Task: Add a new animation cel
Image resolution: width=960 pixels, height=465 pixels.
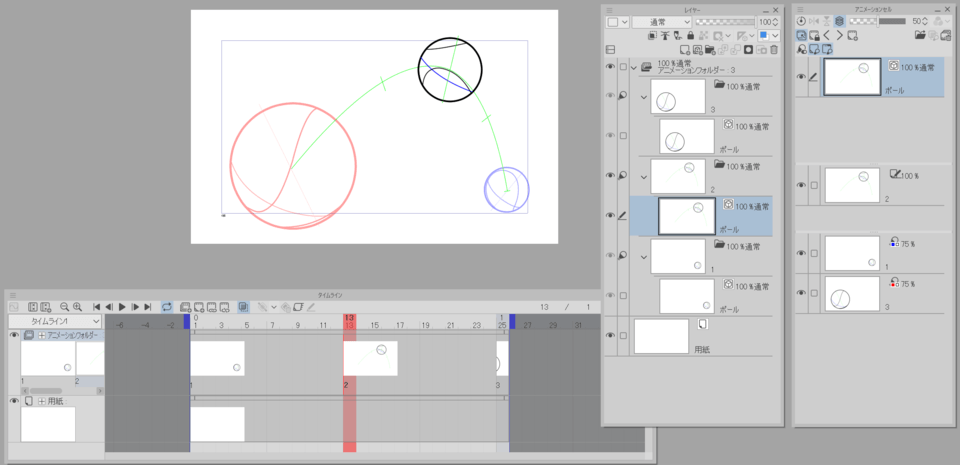Action: (198, 307)
